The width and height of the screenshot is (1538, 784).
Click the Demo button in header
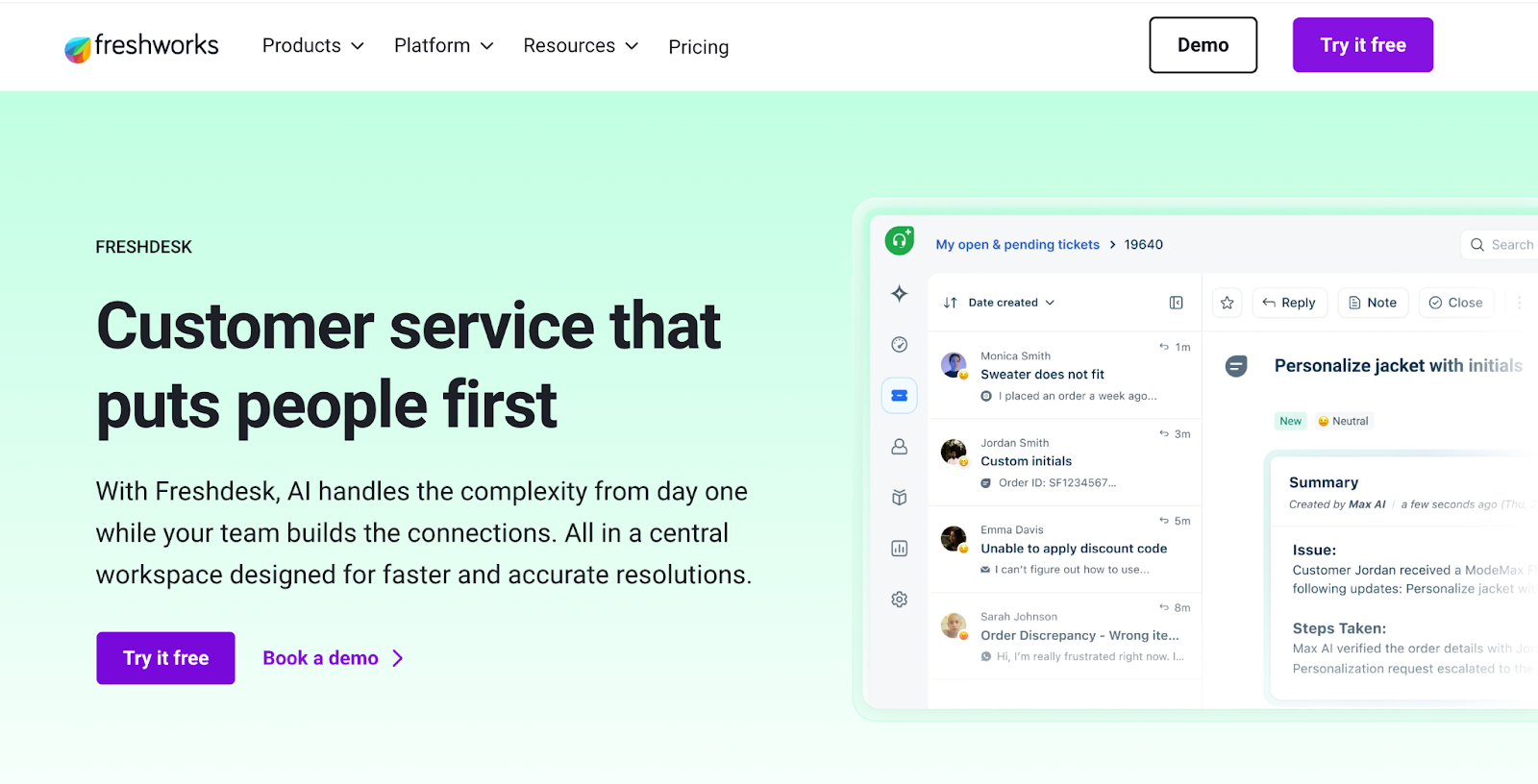(1203, 45)
